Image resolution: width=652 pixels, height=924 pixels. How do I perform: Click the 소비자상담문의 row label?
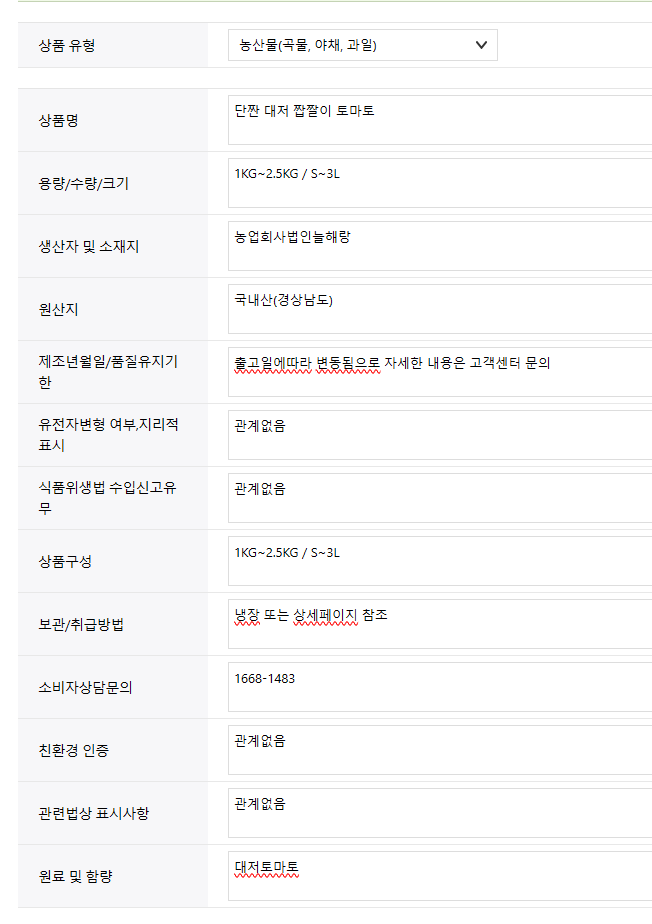pos(85,688)
